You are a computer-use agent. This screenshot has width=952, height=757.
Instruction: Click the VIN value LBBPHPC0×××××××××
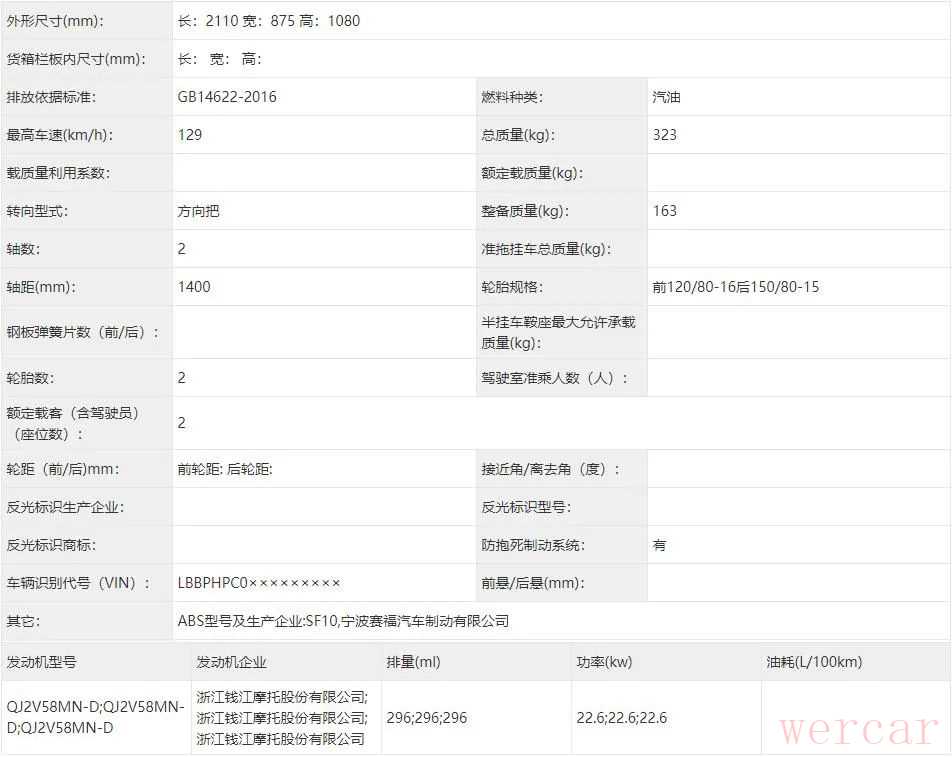pyautogui.click(x=259, y=583)
